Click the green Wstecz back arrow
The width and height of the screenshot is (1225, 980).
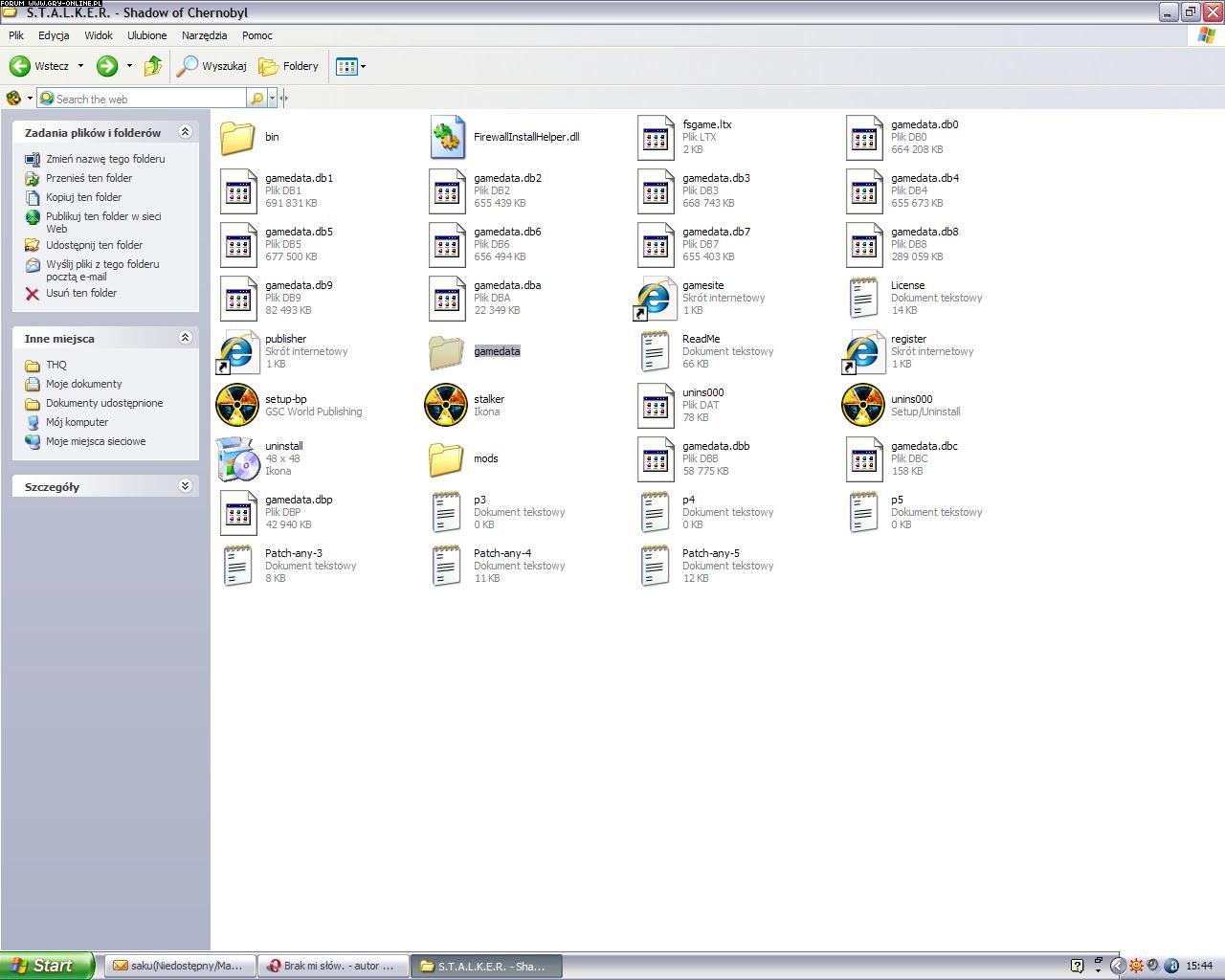tap(19, 66)
